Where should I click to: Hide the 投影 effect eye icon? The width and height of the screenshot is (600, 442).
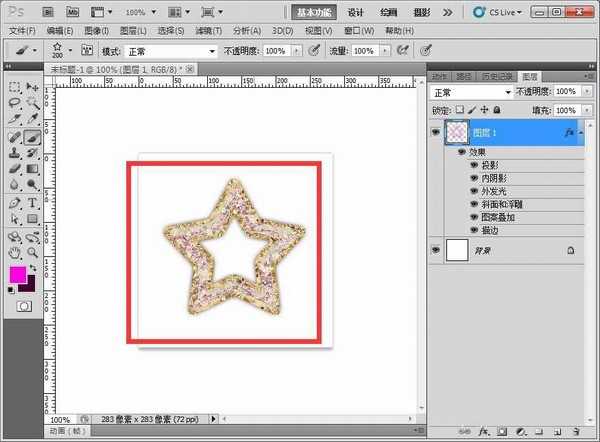coord(473,165)
